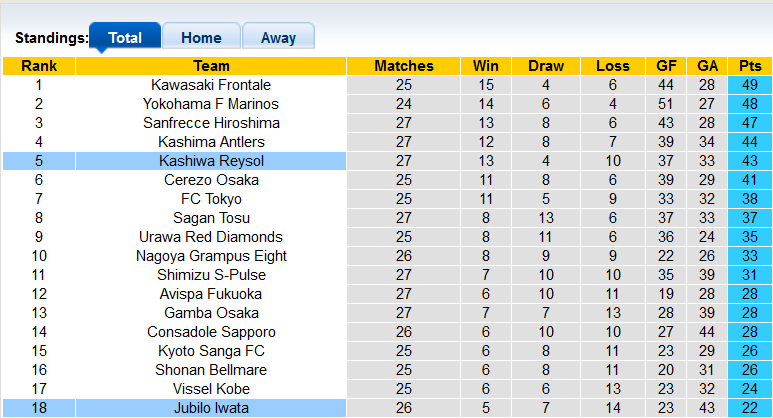Screen dimensions: 773x418
Task: Open Urawa Red Diamonds team link
Action: coord(211,237)
